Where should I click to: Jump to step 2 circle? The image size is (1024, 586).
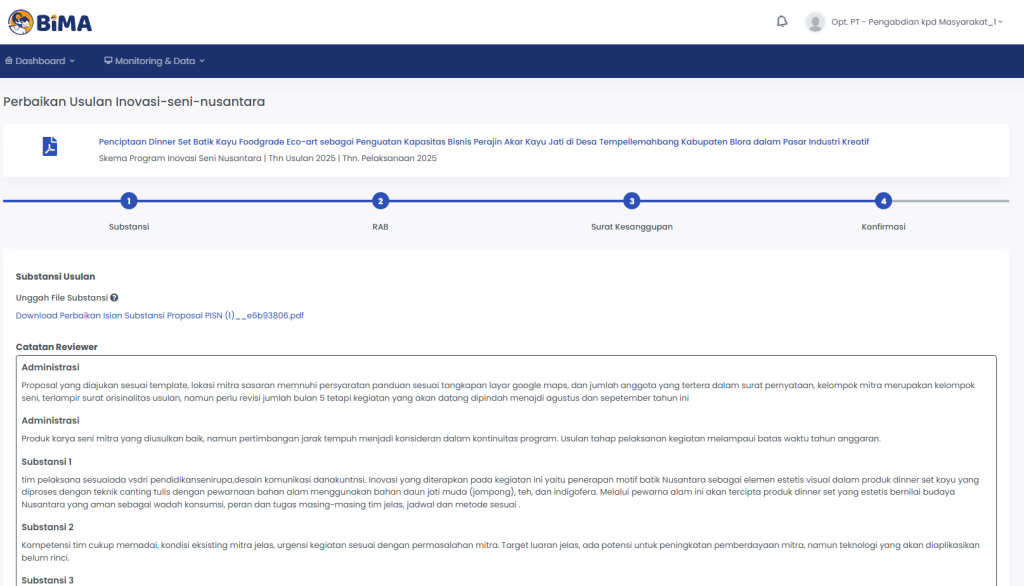tap(380, 201)
